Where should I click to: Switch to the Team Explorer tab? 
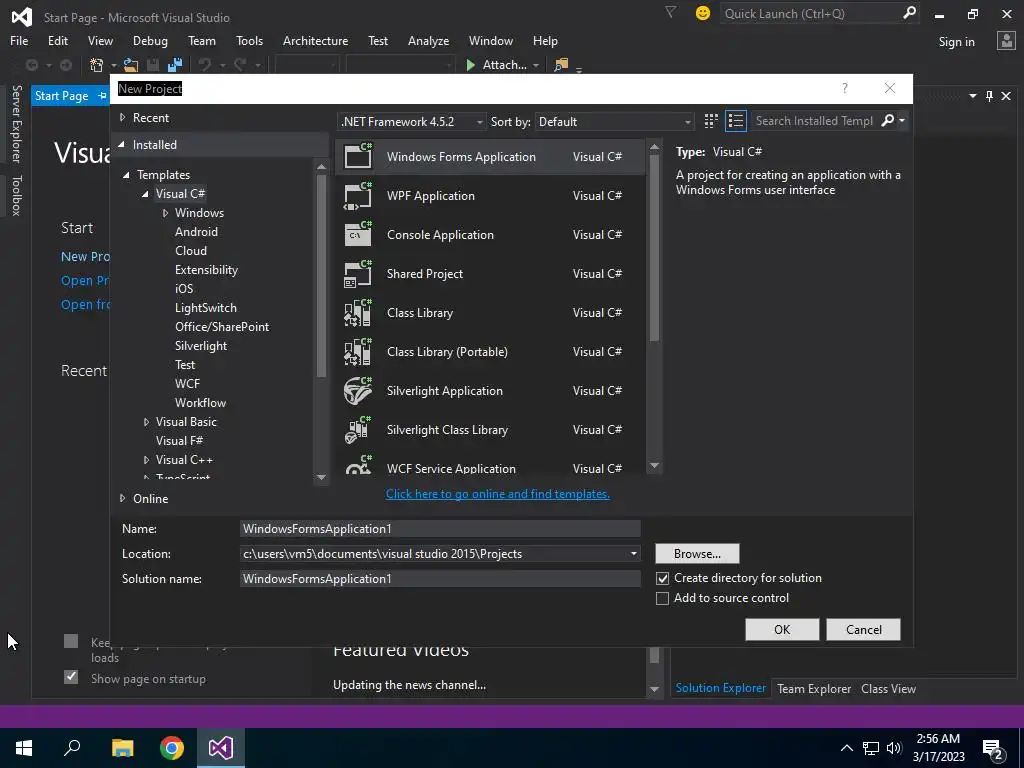(x=814, y=688)
